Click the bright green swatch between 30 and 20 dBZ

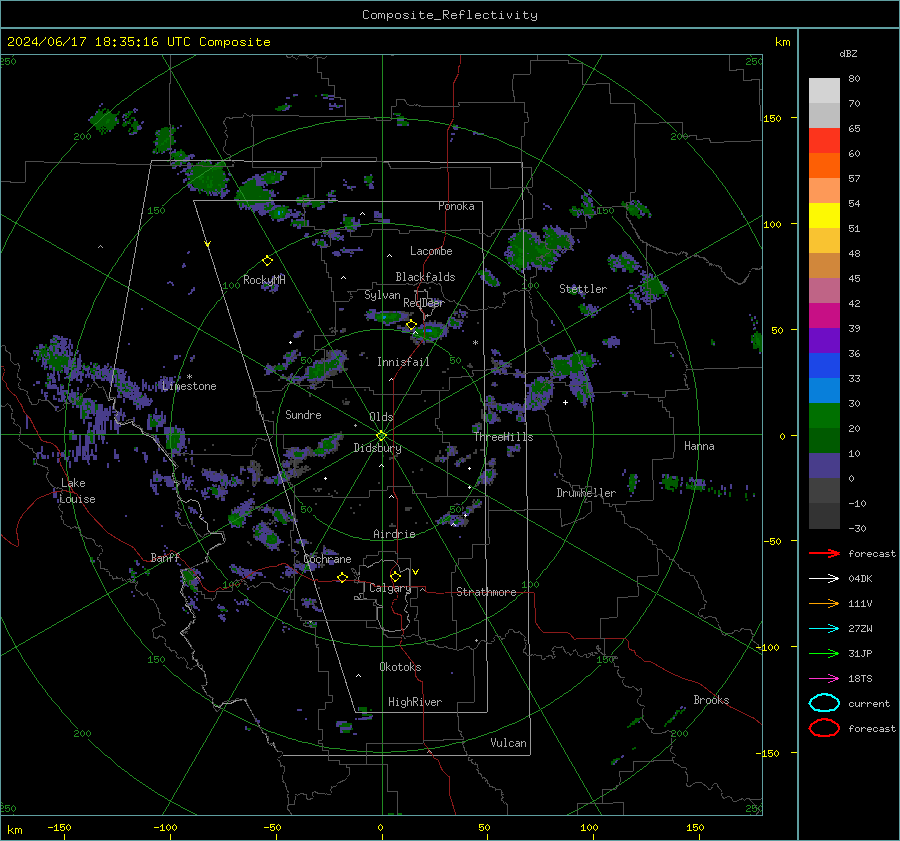click(x=824, y=416)
